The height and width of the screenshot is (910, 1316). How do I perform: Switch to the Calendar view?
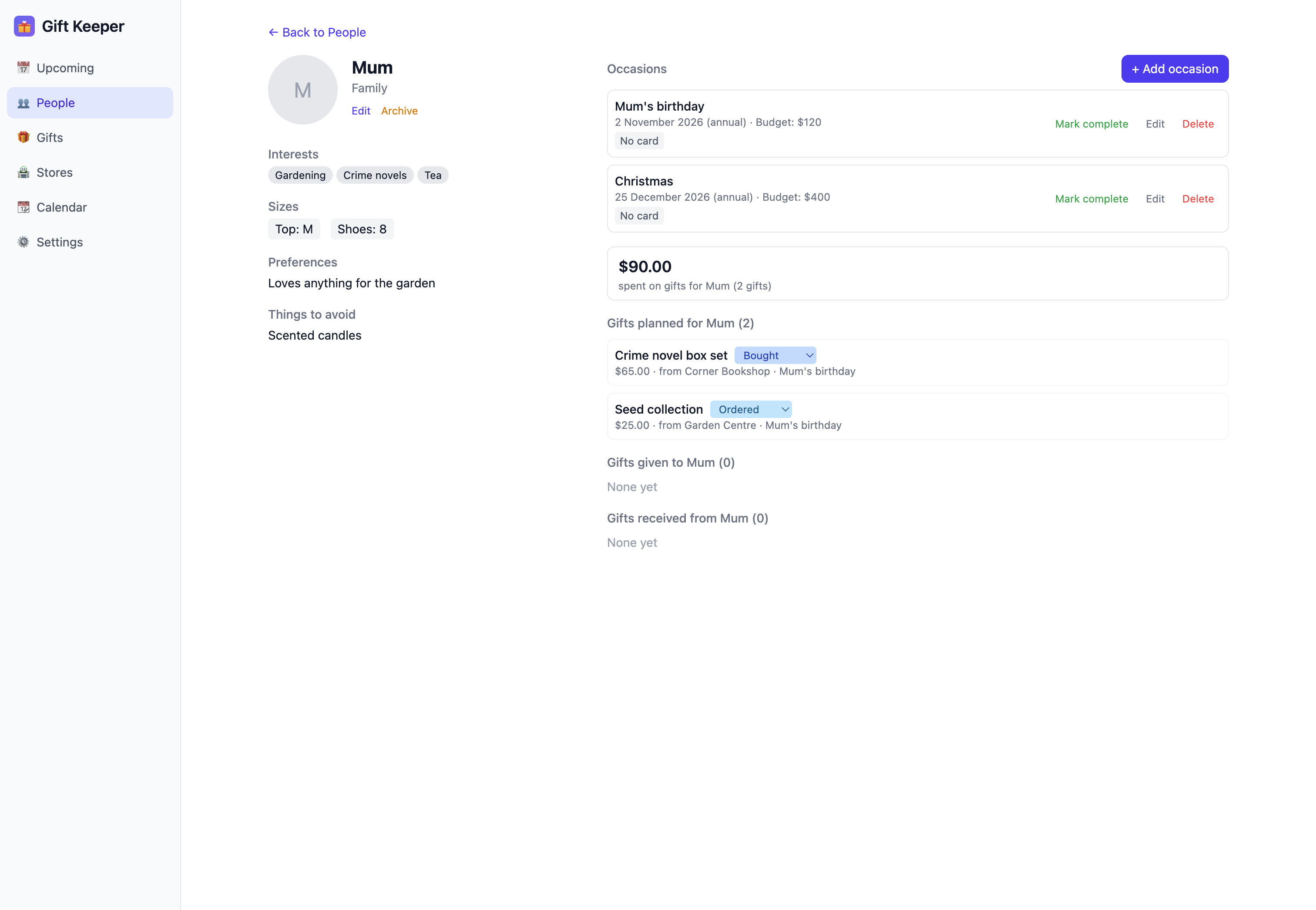pyautogui.click(x=90, y=207)
